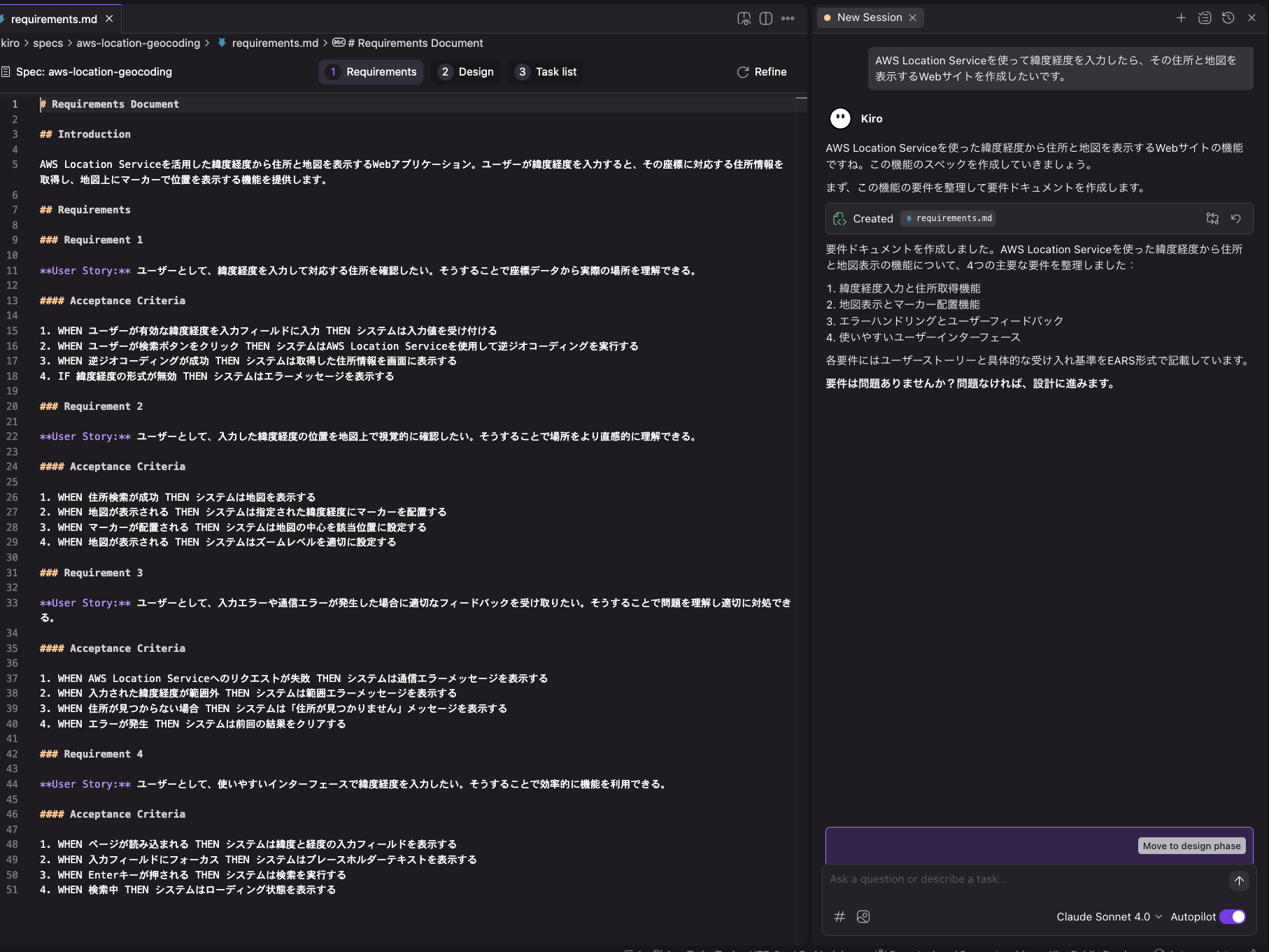Start a new chat session with the plus icon
This screenshot has width=1269, height=952.
click(1181, 17)
